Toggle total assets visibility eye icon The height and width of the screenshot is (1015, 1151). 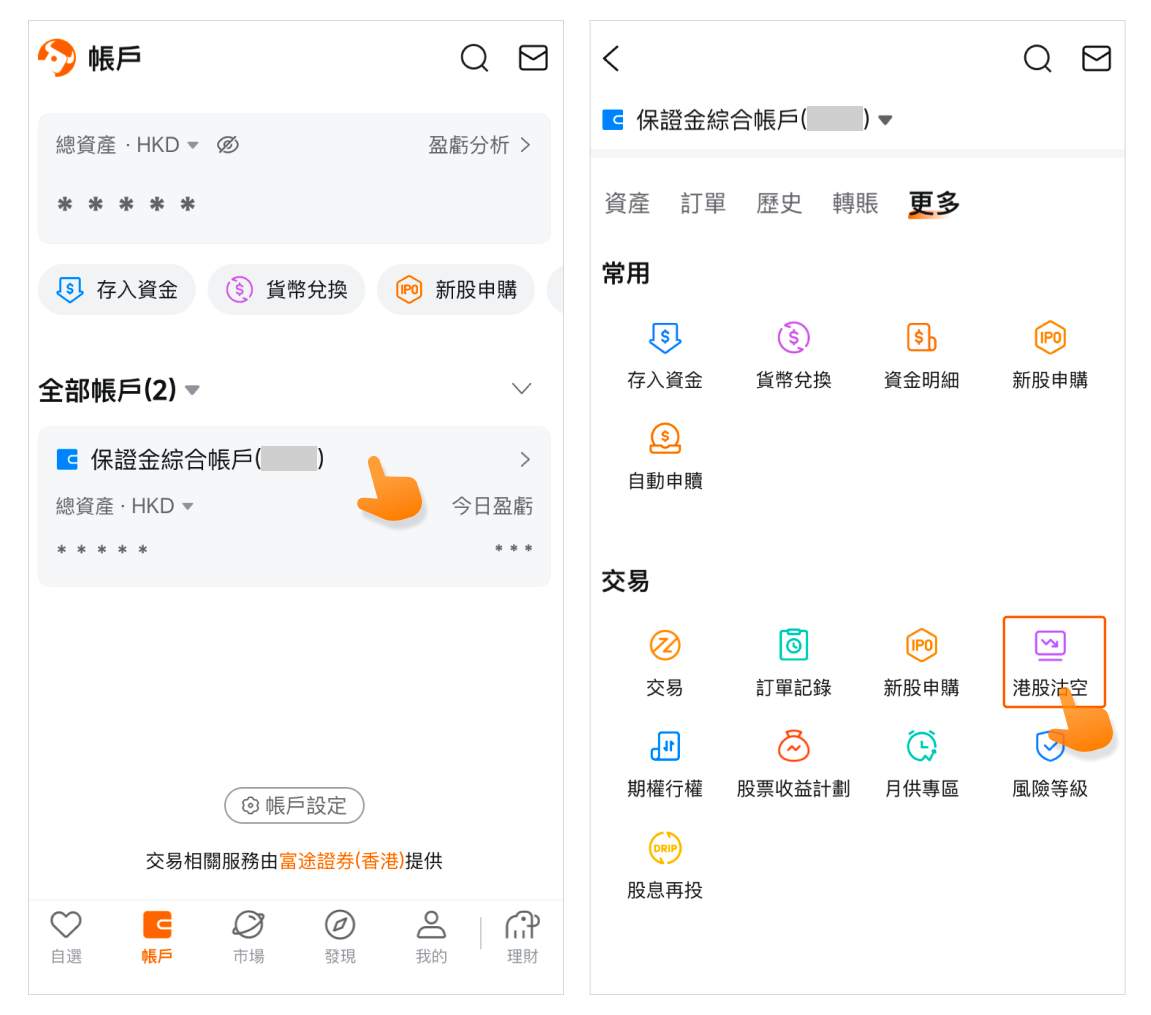pyautogui.click(x=228, y=146)
